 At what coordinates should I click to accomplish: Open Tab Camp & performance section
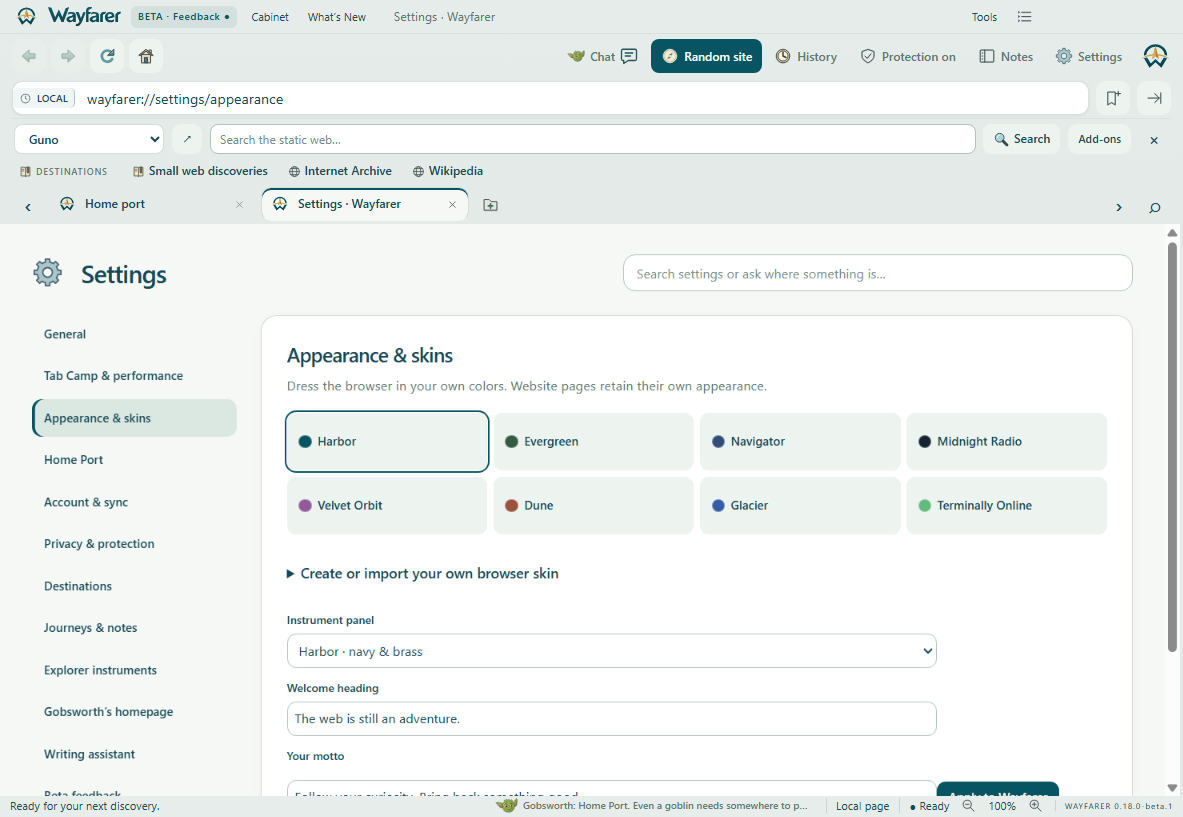[x=134, y=376]
